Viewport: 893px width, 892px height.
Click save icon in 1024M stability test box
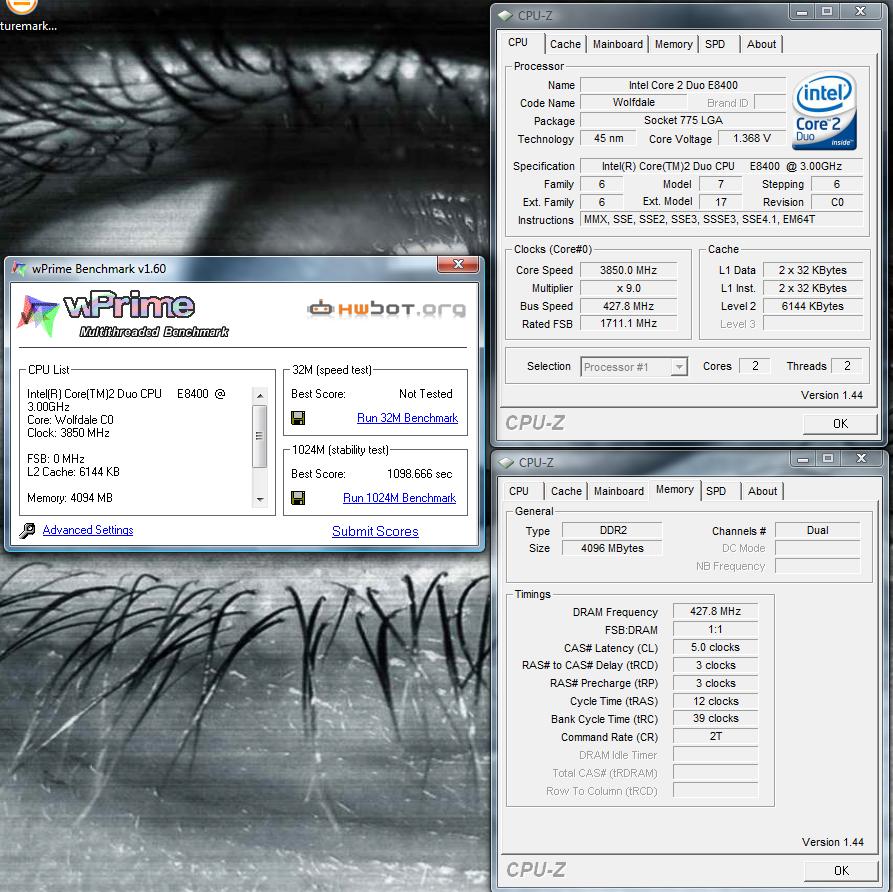298,498
